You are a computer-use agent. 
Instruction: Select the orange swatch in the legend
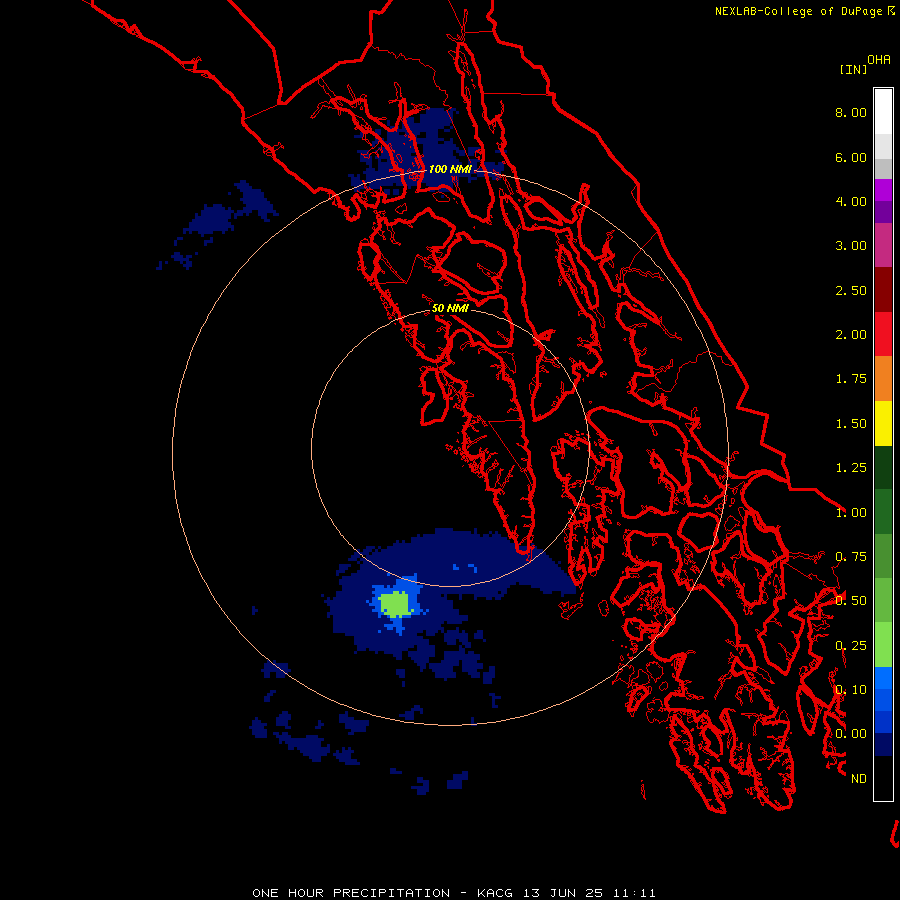(883, 379)
